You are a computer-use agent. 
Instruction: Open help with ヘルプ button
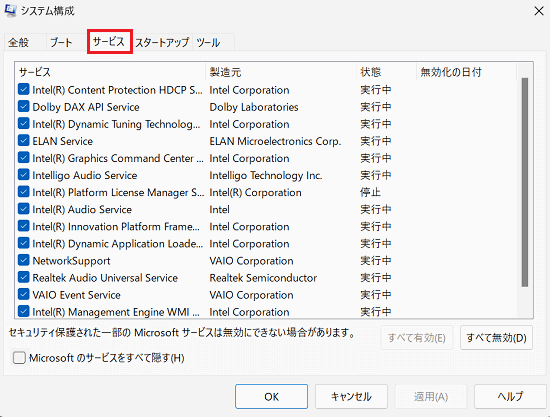(x=510, y=397)
